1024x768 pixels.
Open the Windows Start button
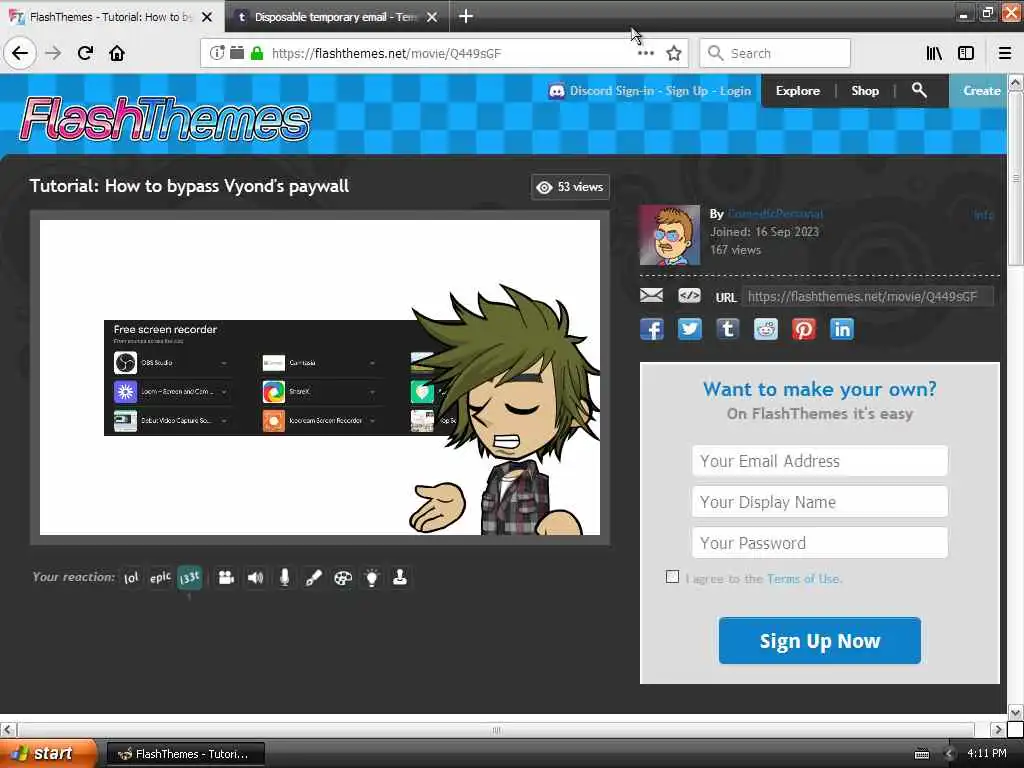click(49, 754)
